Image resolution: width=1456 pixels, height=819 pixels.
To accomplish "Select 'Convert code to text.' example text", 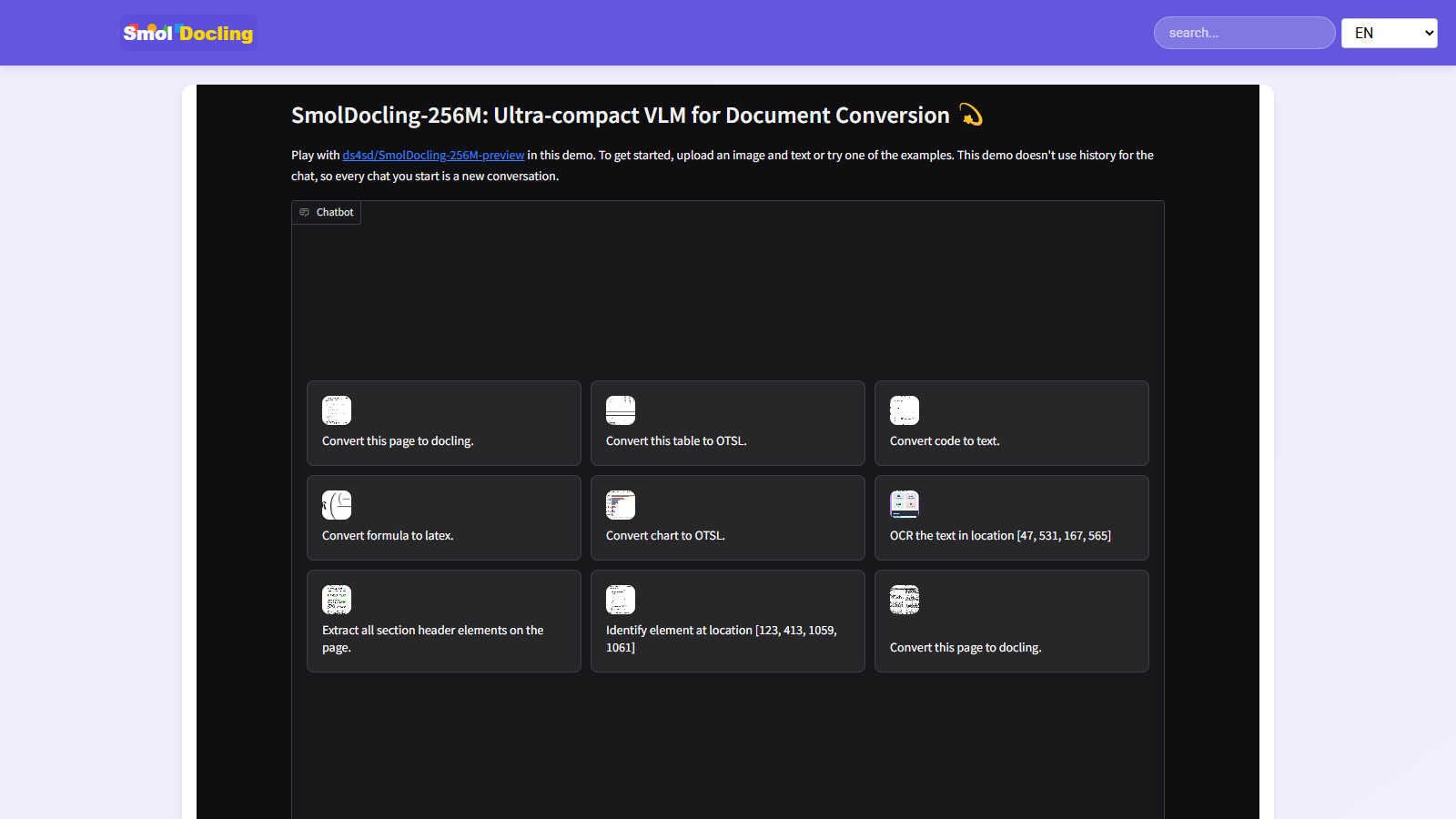I will click(945, 441).
